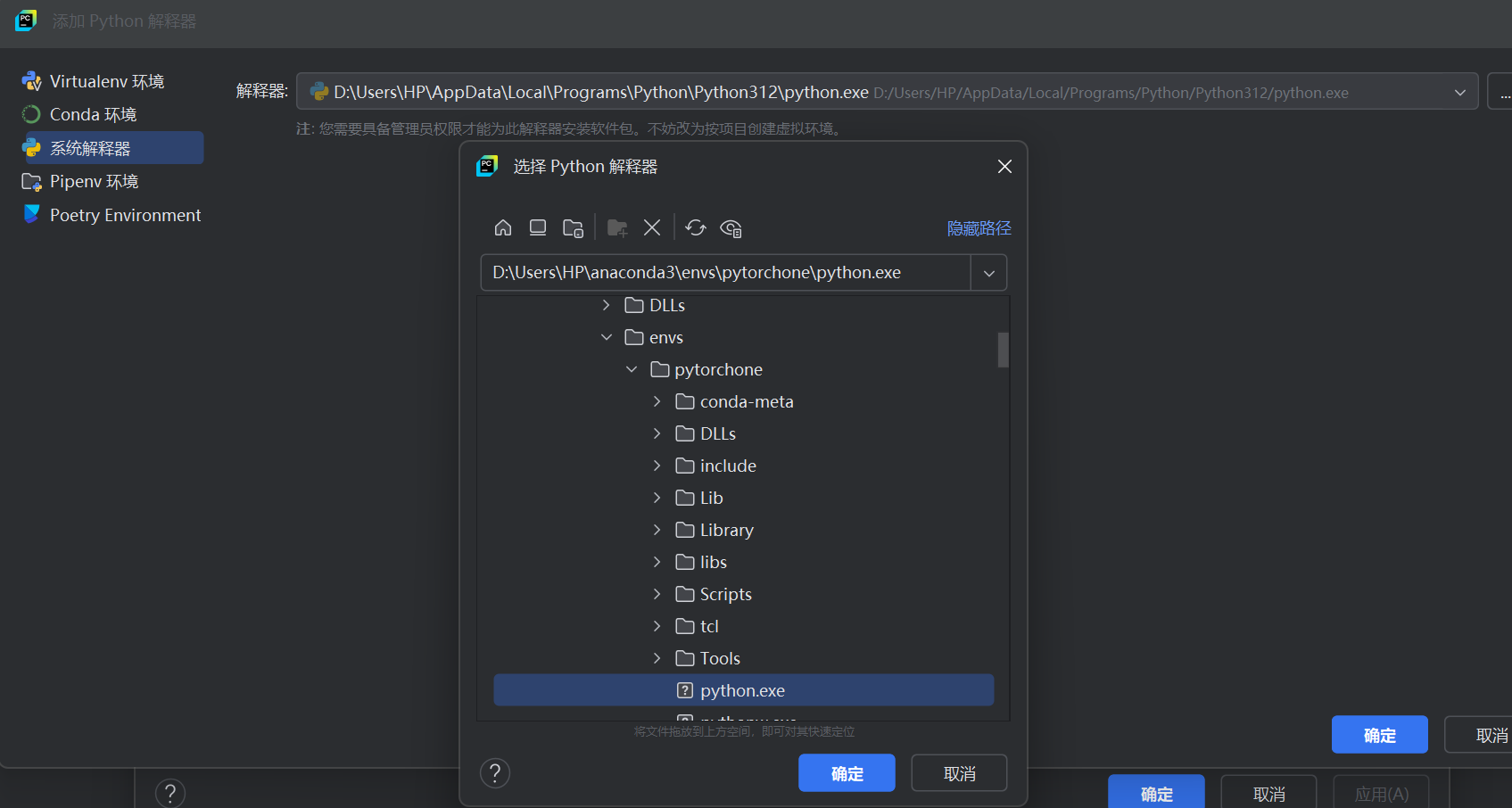Collapse the envs folder

point(607,337)
